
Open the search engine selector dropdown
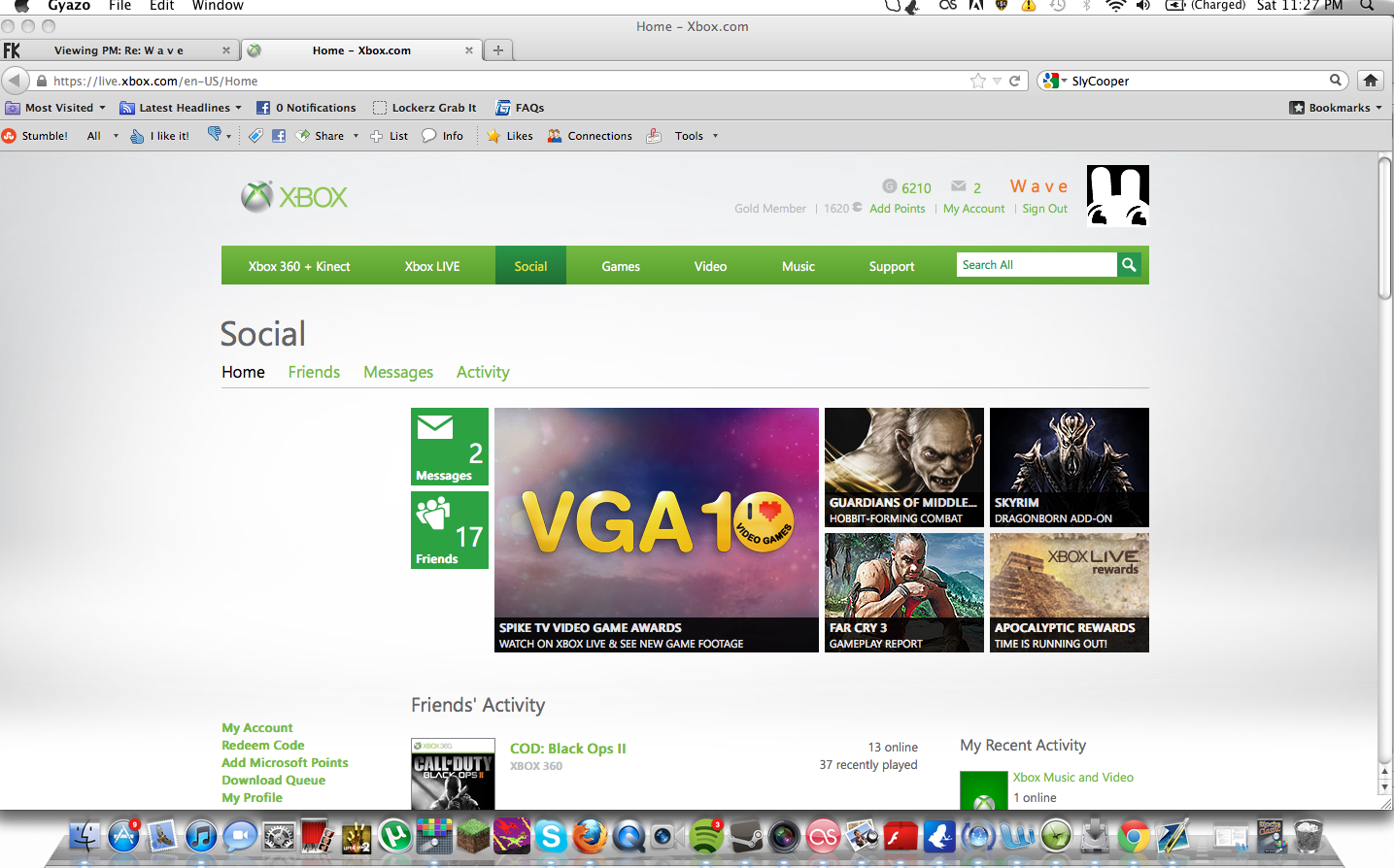1054,81
